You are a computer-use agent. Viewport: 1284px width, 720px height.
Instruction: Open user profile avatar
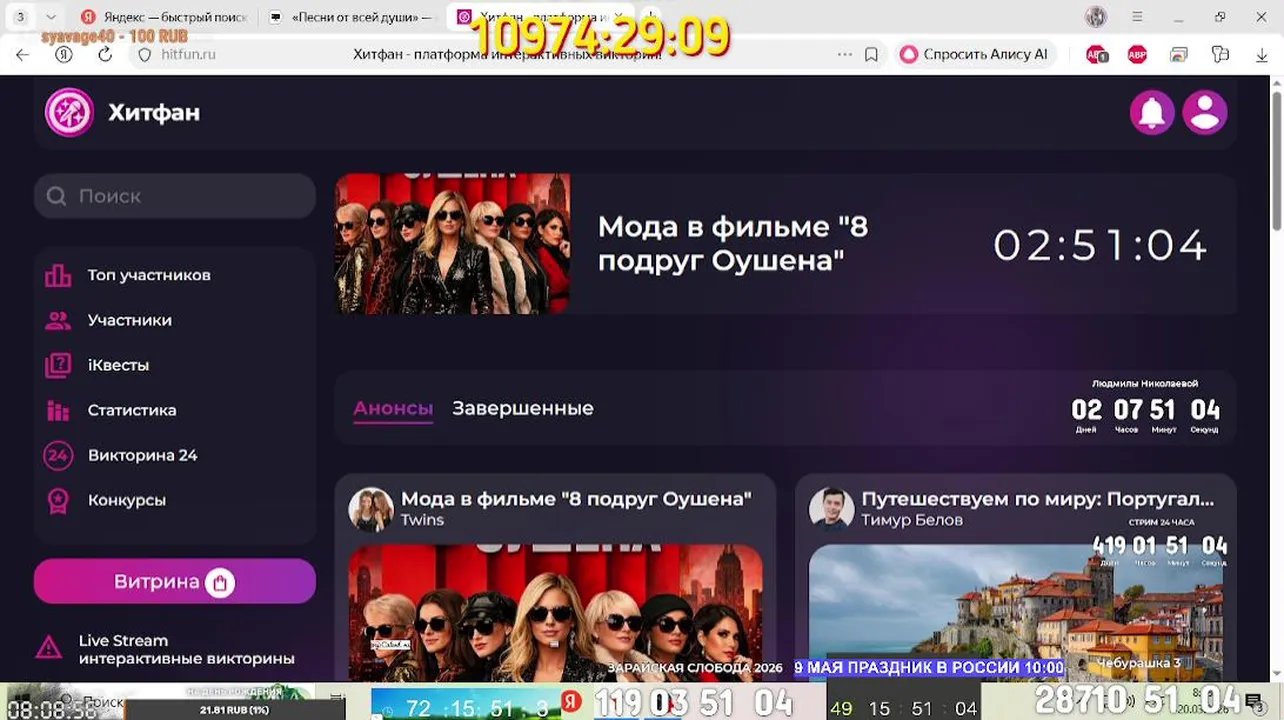[x=1205, y=112]
